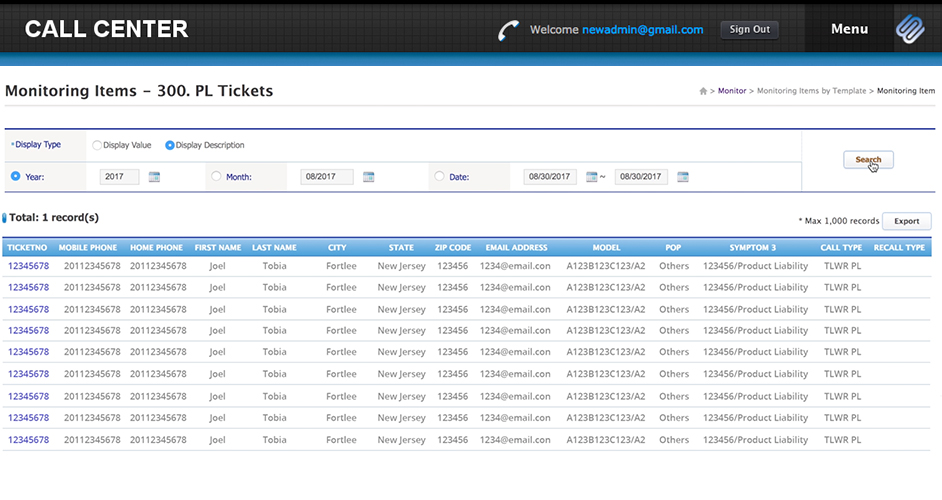Select the Date radio button
This screenshot has height=500, width=942.
(439, 176)
